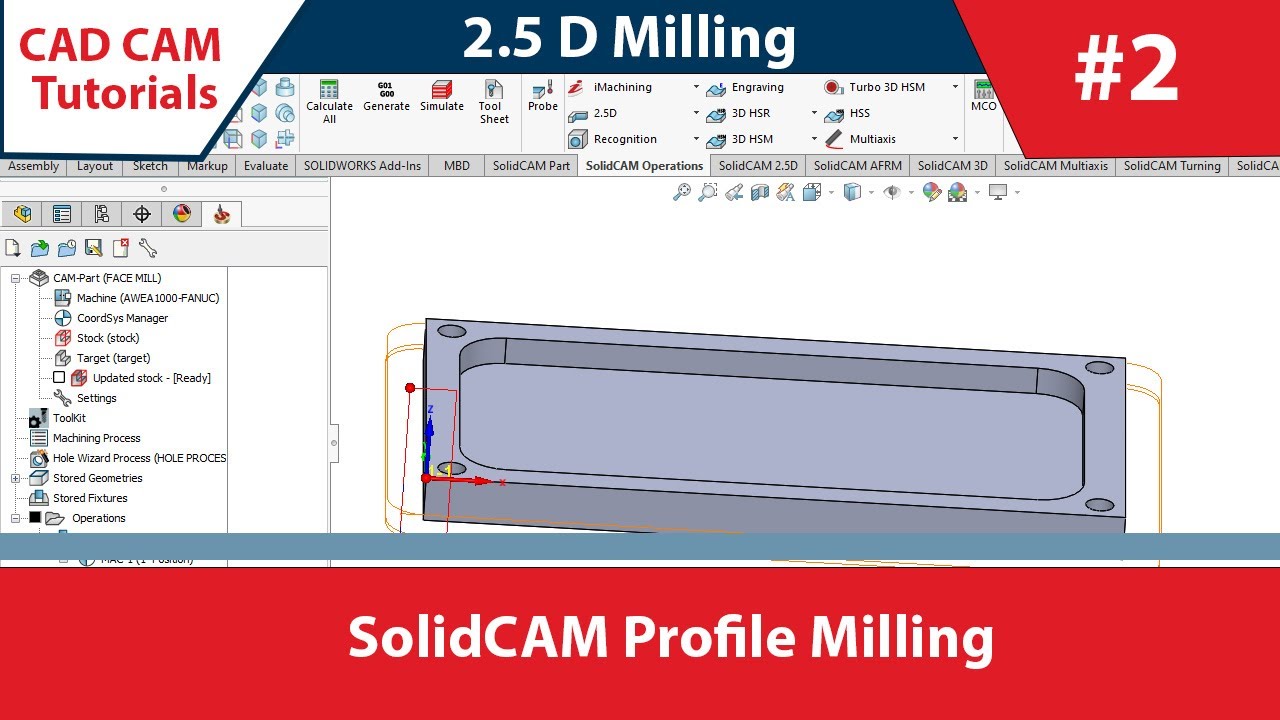Click Zoom to Area icon

pos(708,192)
